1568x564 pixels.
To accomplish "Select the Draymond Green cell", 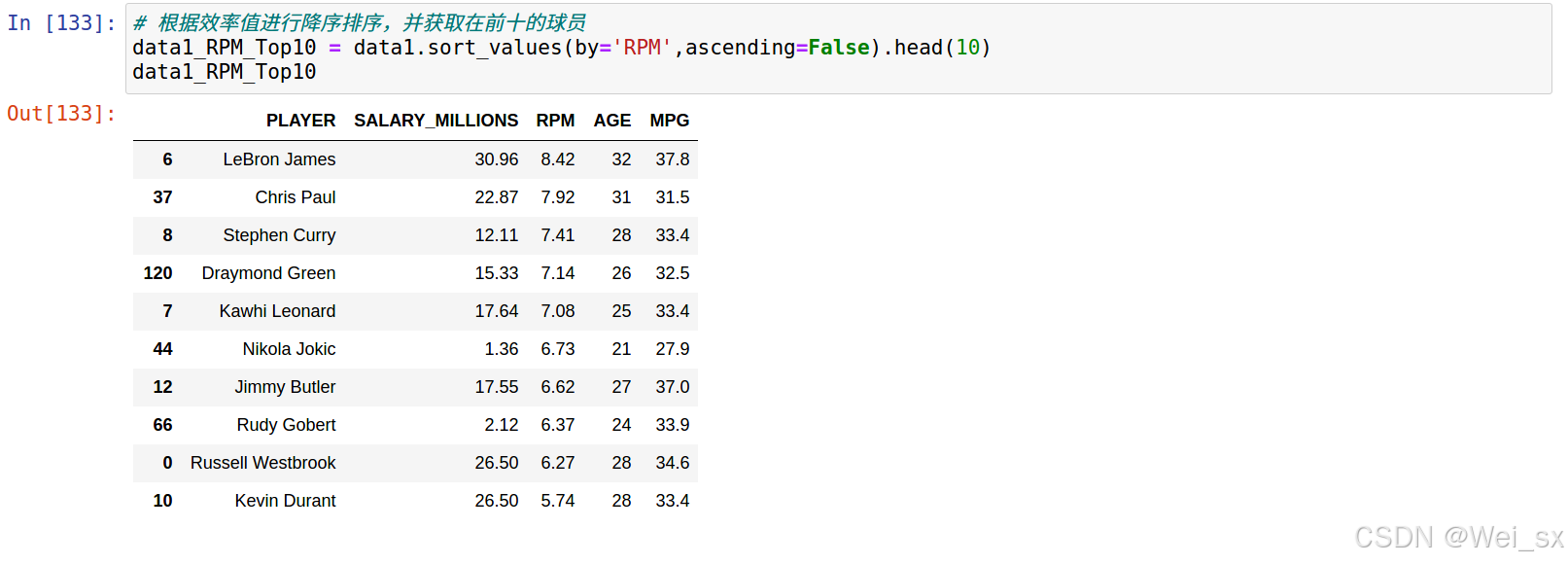I will [x=268, y=273].
